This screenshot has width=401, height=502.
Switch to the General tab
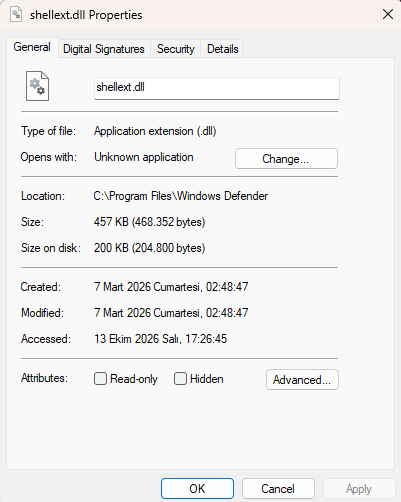[x=32, y=47]
